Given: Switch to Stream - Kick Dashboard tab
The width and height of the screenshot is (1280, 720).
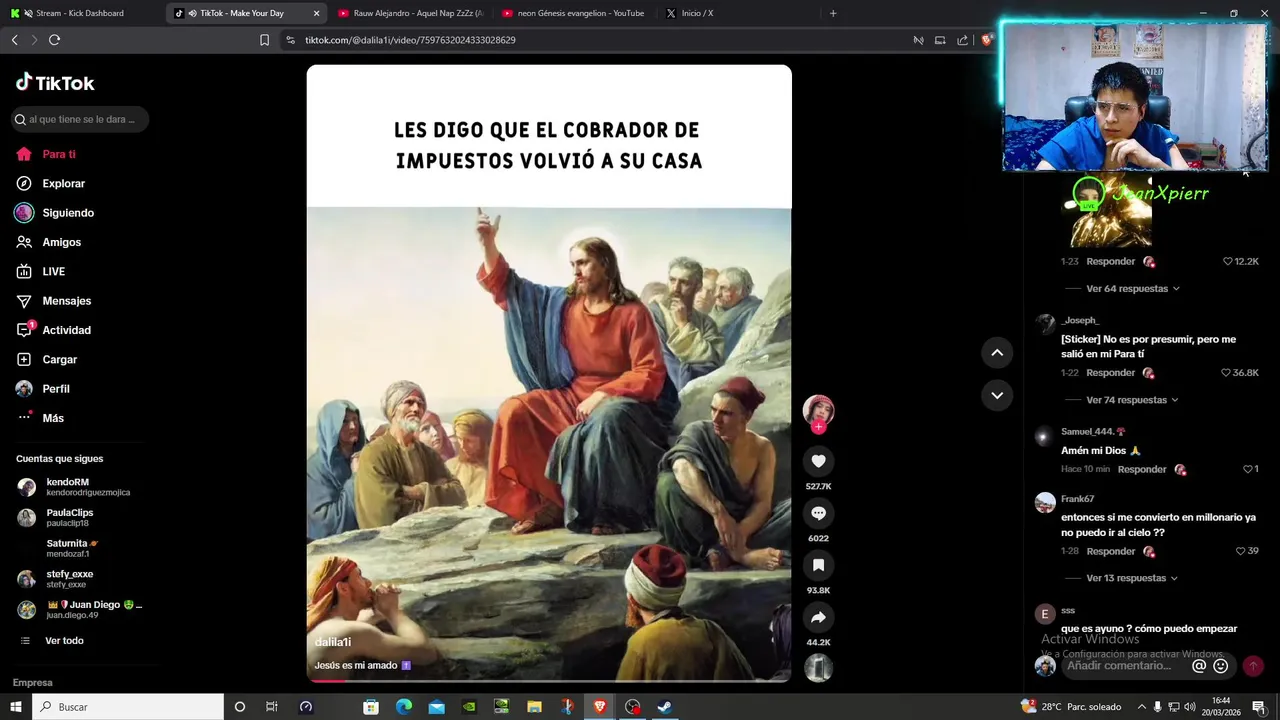Looking at the screenshot, I should 80,13.
